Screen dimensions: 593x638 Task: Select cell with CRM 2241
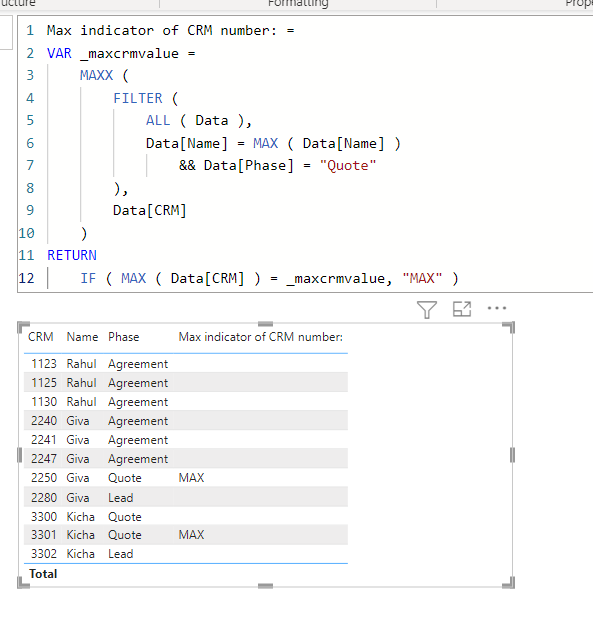44,439
